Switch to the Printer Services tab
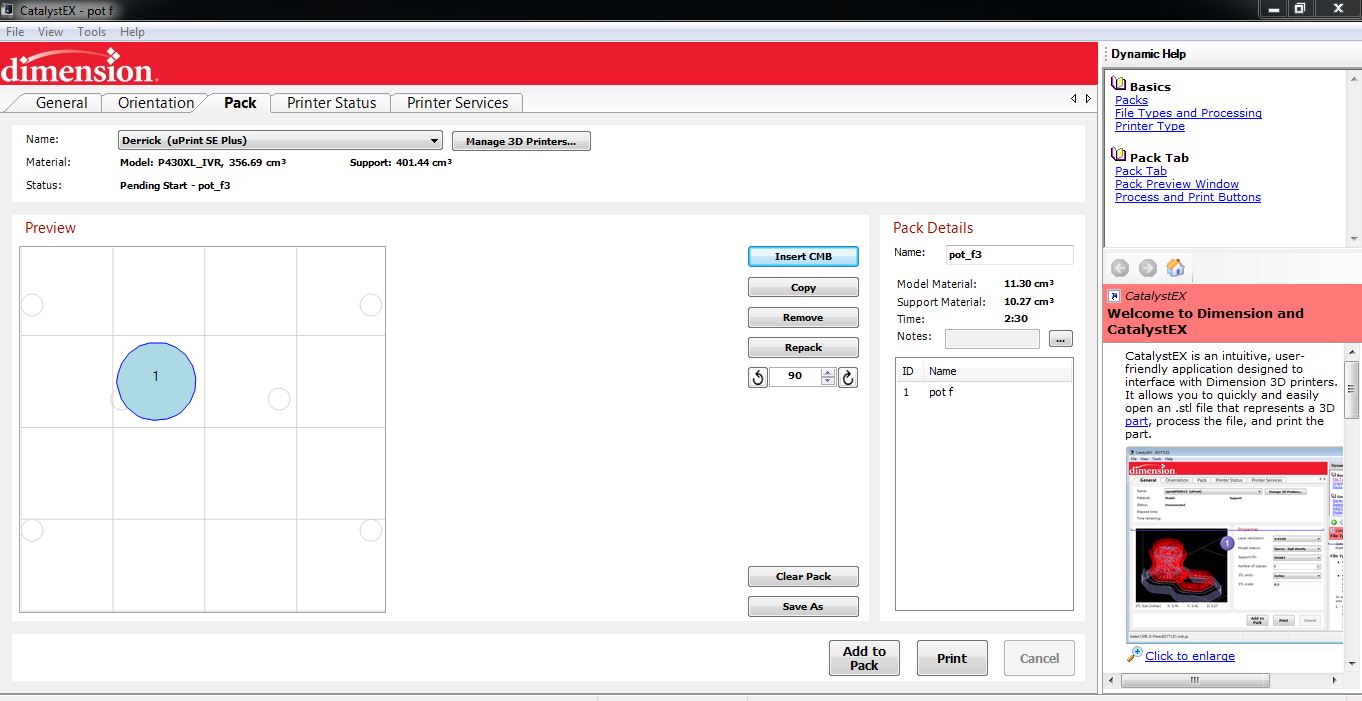 pos(457,103)
